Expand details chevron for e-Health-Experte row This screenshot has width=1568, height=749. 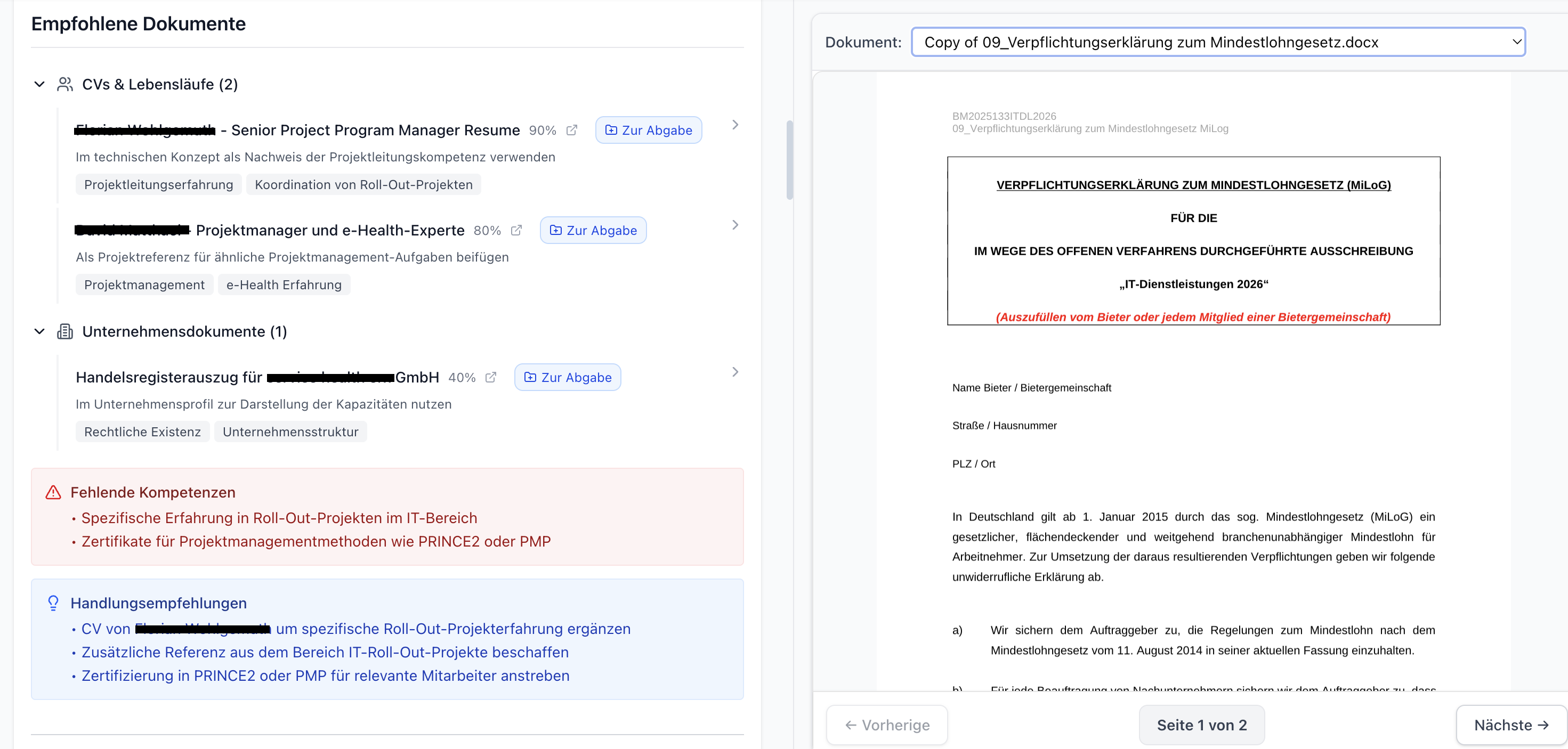pyautogui.click(x=735, y=224)
